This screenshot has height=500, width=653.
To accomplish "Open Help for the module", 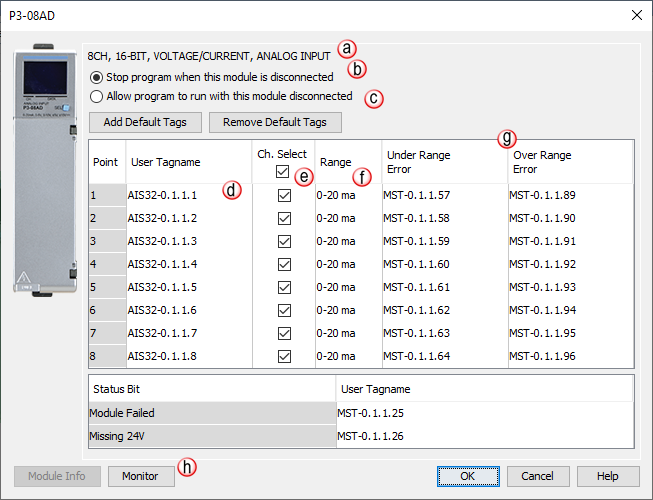I will point(606,476).
